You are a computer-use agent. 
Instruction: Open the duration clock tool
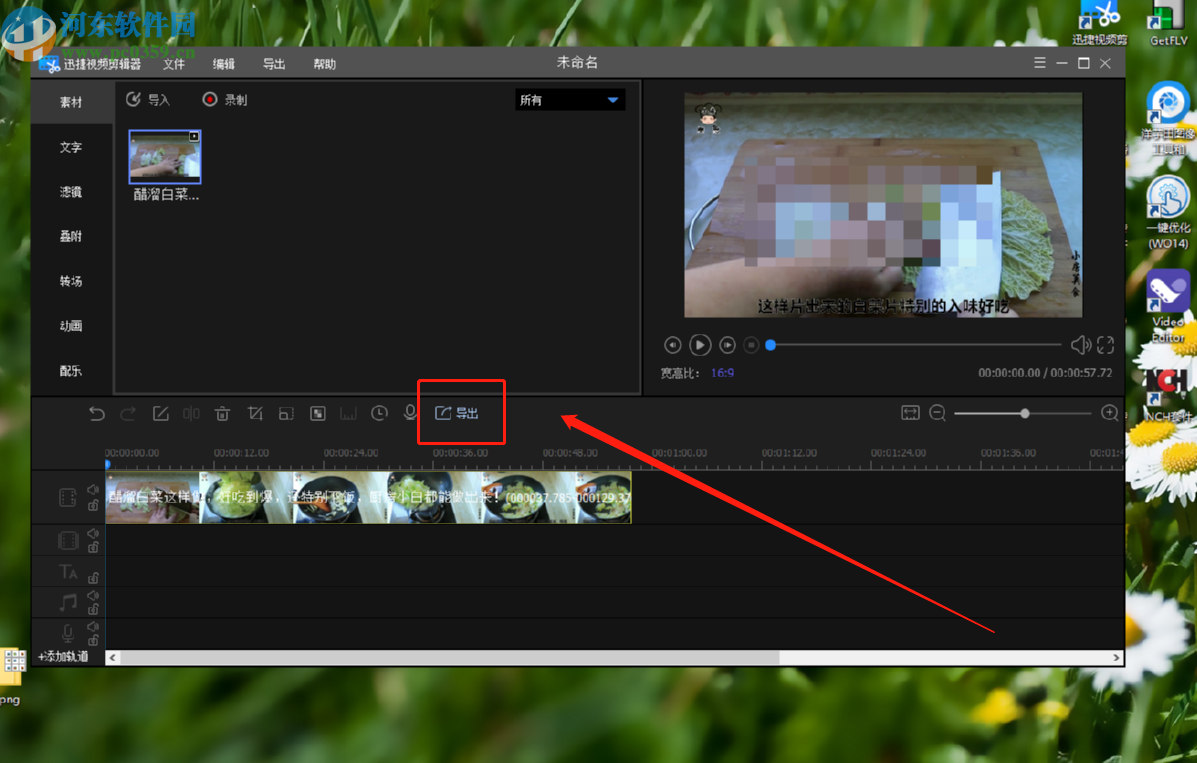(x=379, y=414)
